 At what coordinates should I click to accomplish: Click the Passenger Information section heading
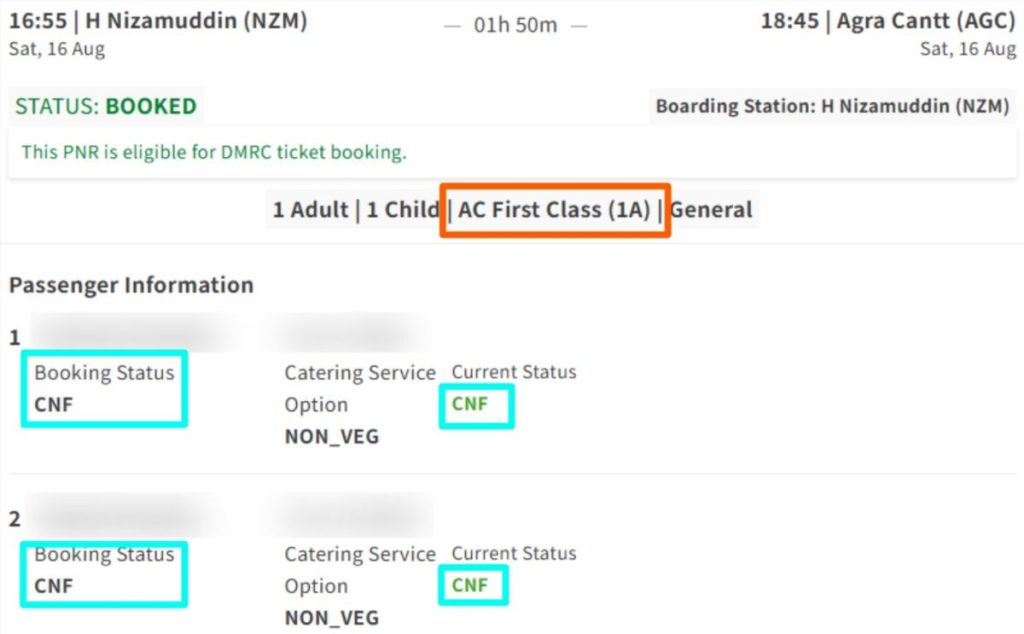(x=131, y=285)
